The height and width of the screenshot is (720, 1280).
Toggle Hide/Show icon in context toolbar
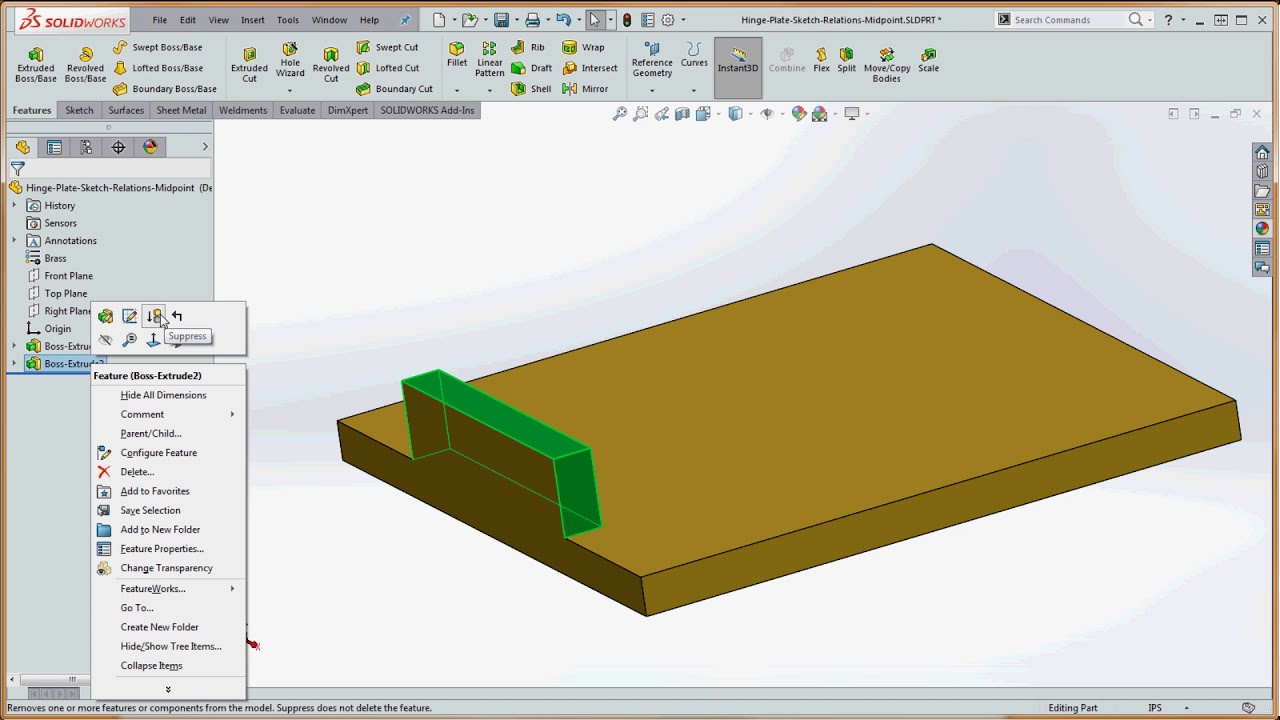pyautogui.click(x=105, y=340)
